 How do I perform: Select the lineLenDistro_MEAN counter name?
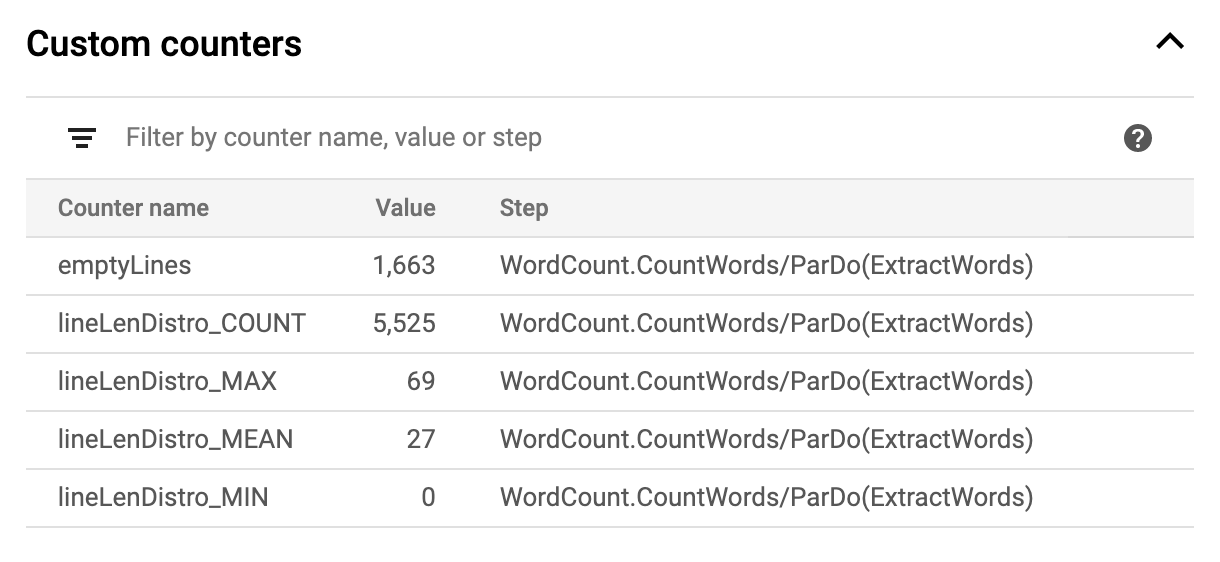175,439
